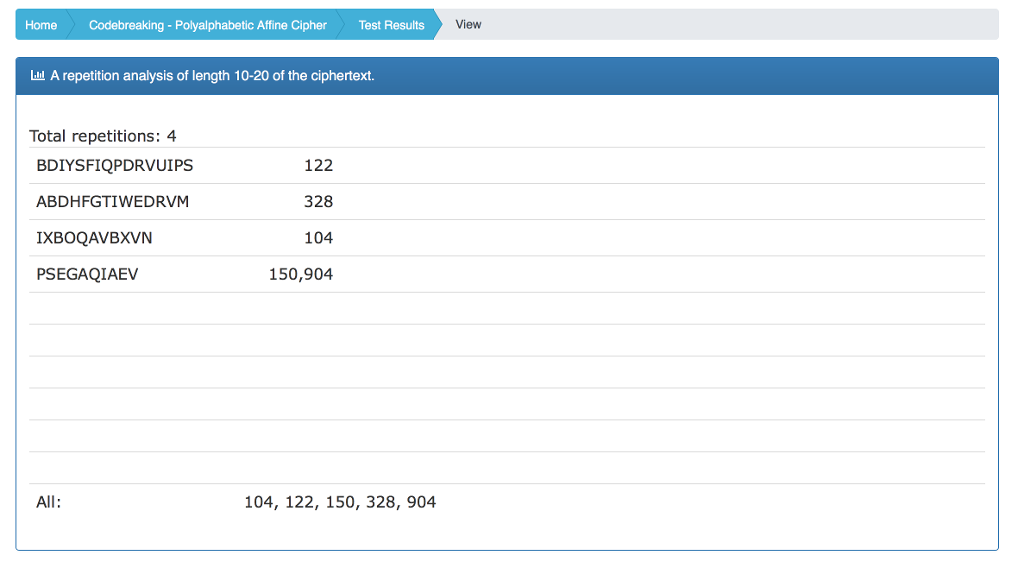Click the 150,904 positions value
The width and height of the screenshot is (1024, 574).
pos(301,274)
